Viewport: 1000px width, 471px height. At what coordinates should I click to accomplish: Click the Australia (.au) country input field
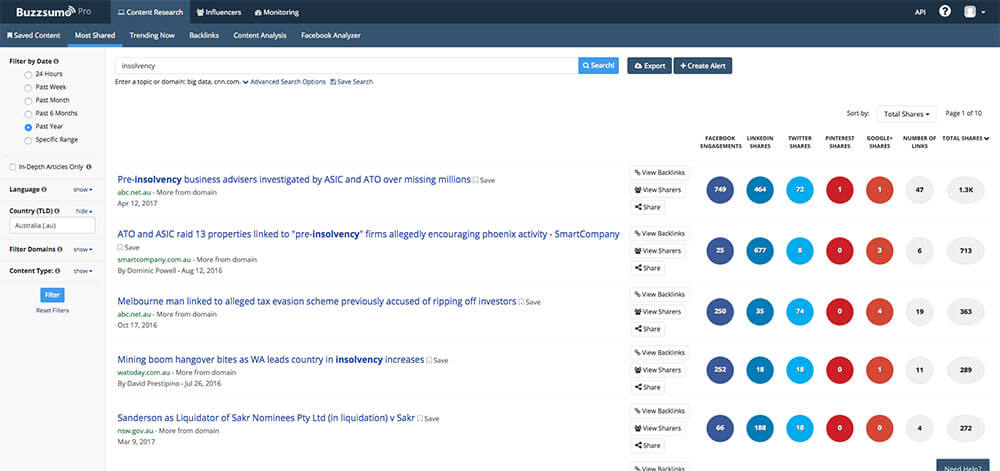coord(52,226)
